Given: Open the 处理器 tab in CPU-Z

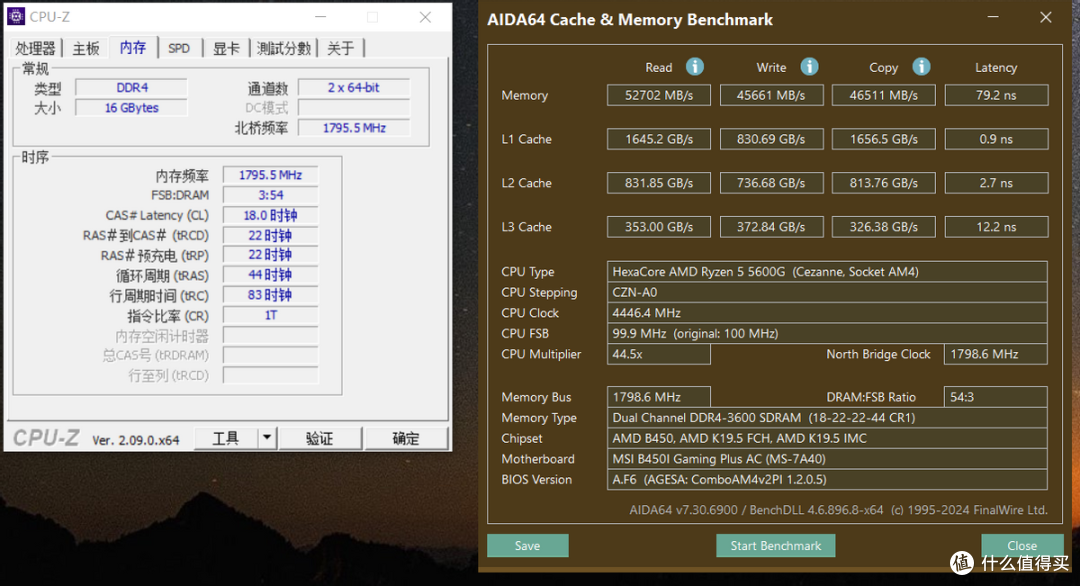Looking at the screenshot, I should [x=35, y=48].
